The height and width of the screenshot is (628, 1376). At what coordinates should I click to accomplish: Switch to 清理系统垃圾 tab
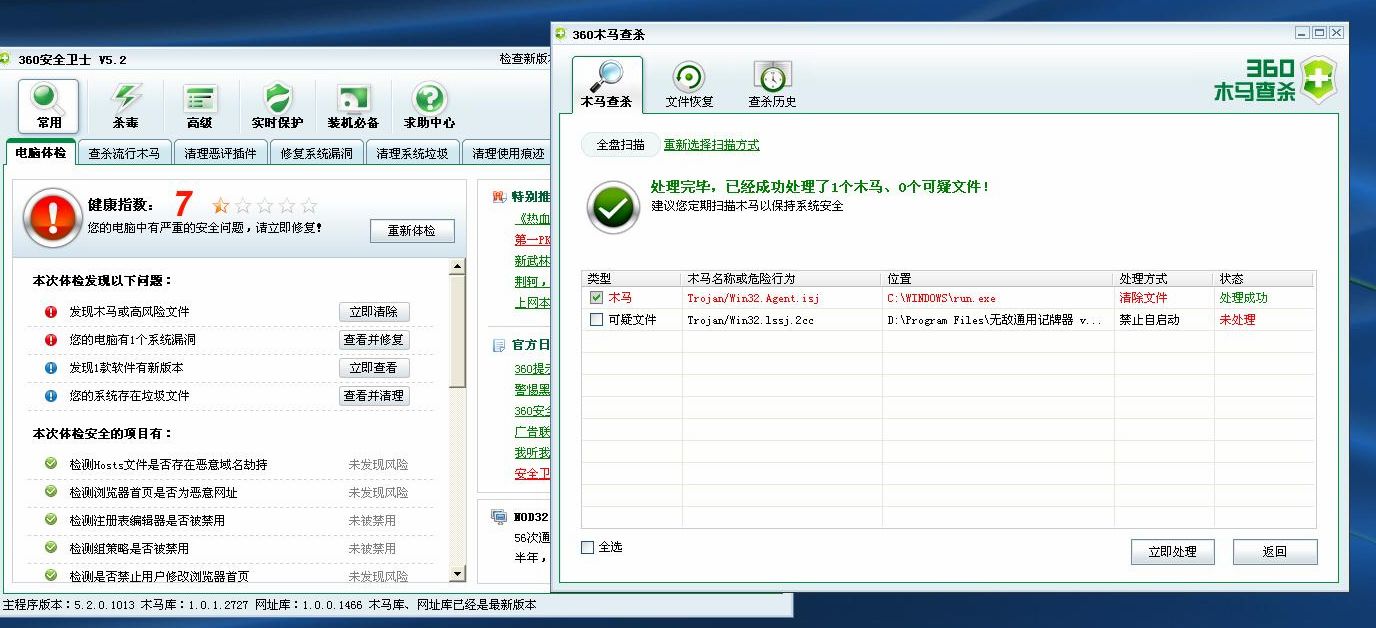tap(412, 154)
